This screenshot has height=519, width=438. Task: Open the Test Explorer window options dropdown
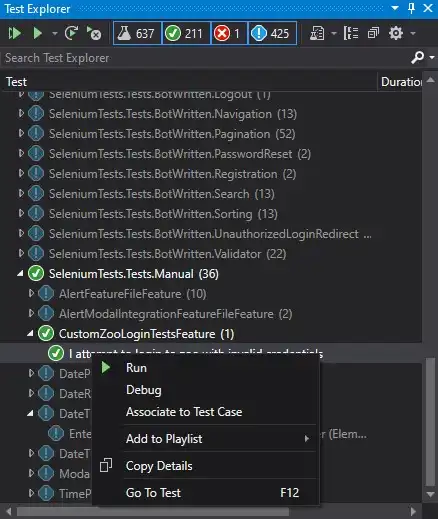[395, 8]
